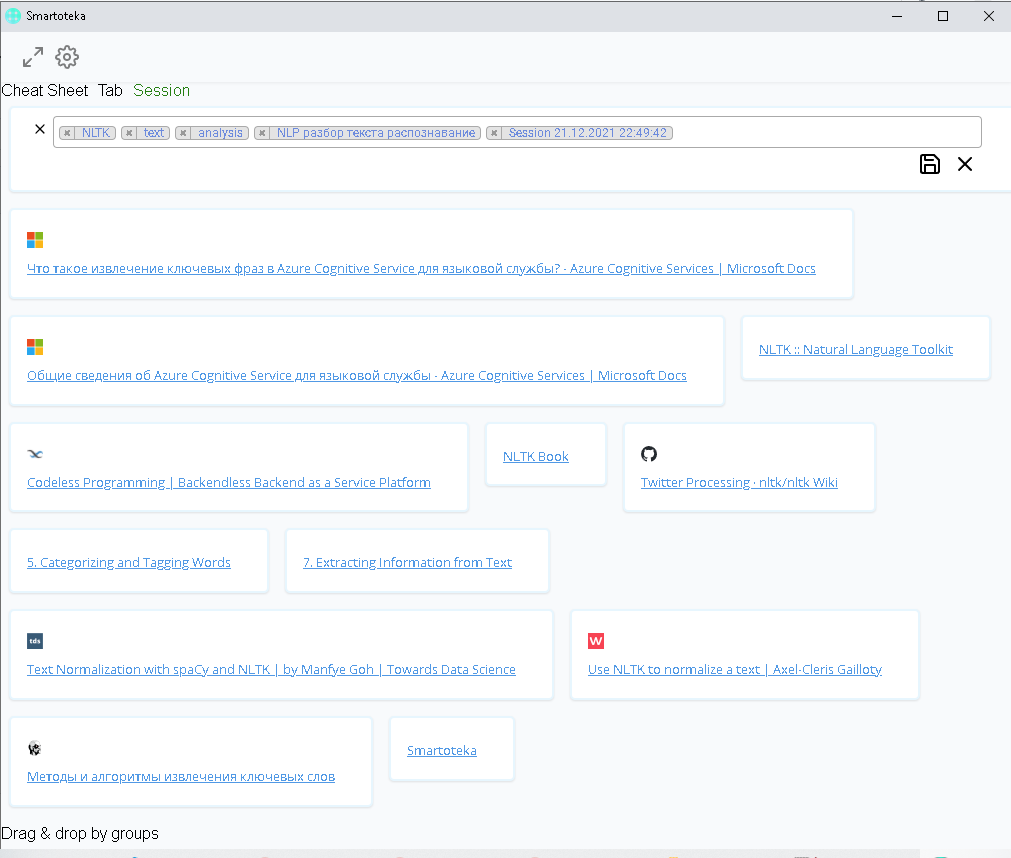Viewport: 1011px width, 858px height.
Task: Open the settings gear icon
Action: [x=67, y=57]
